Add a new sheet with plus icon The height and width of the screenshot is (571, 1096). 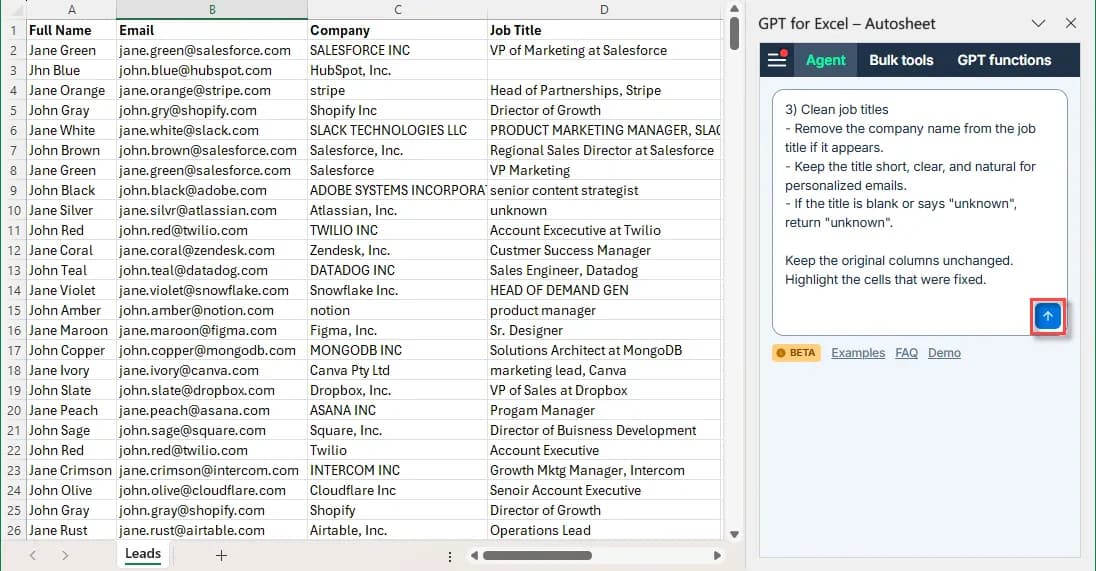221,556
